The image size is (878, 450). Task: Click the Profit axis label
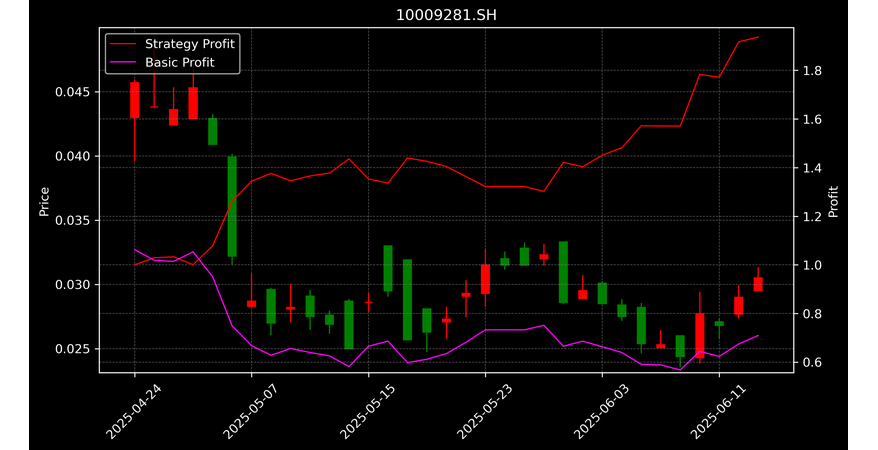tap(833, 201)
